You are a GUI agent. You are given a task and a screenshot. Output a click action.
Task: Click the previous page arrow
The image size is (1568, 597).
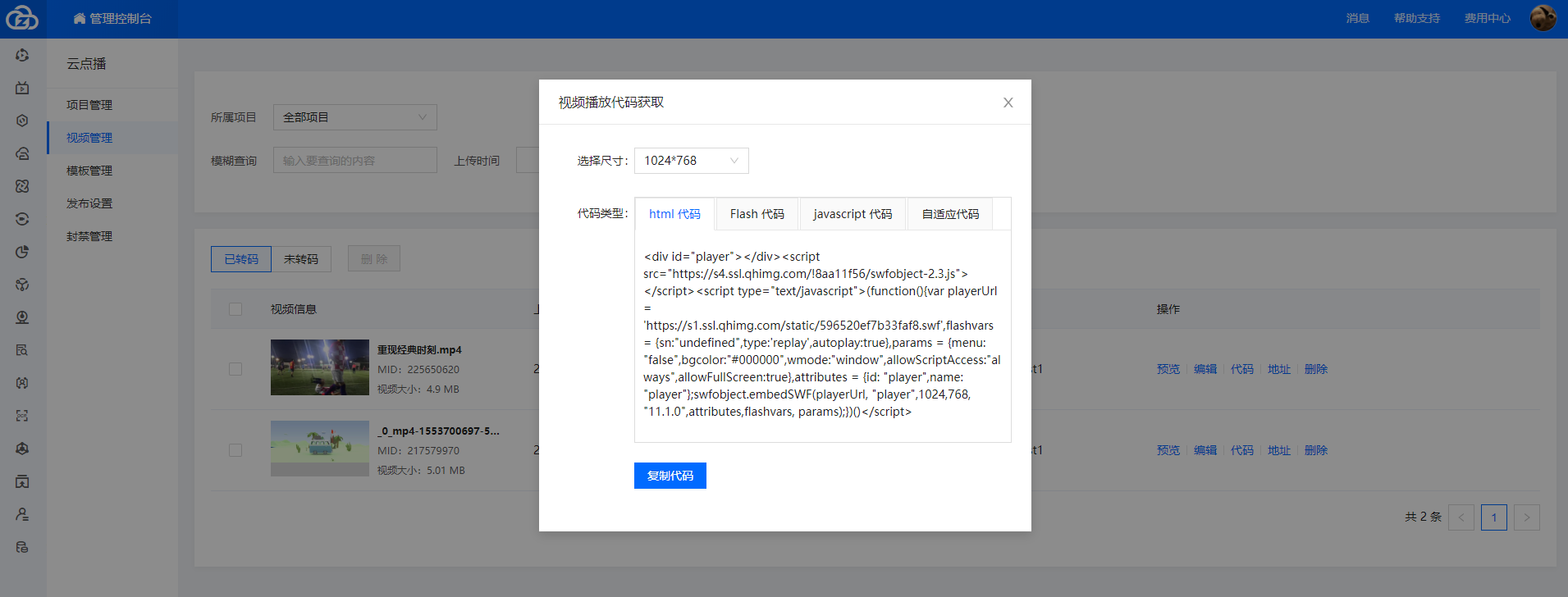[x=1461, y=517]
